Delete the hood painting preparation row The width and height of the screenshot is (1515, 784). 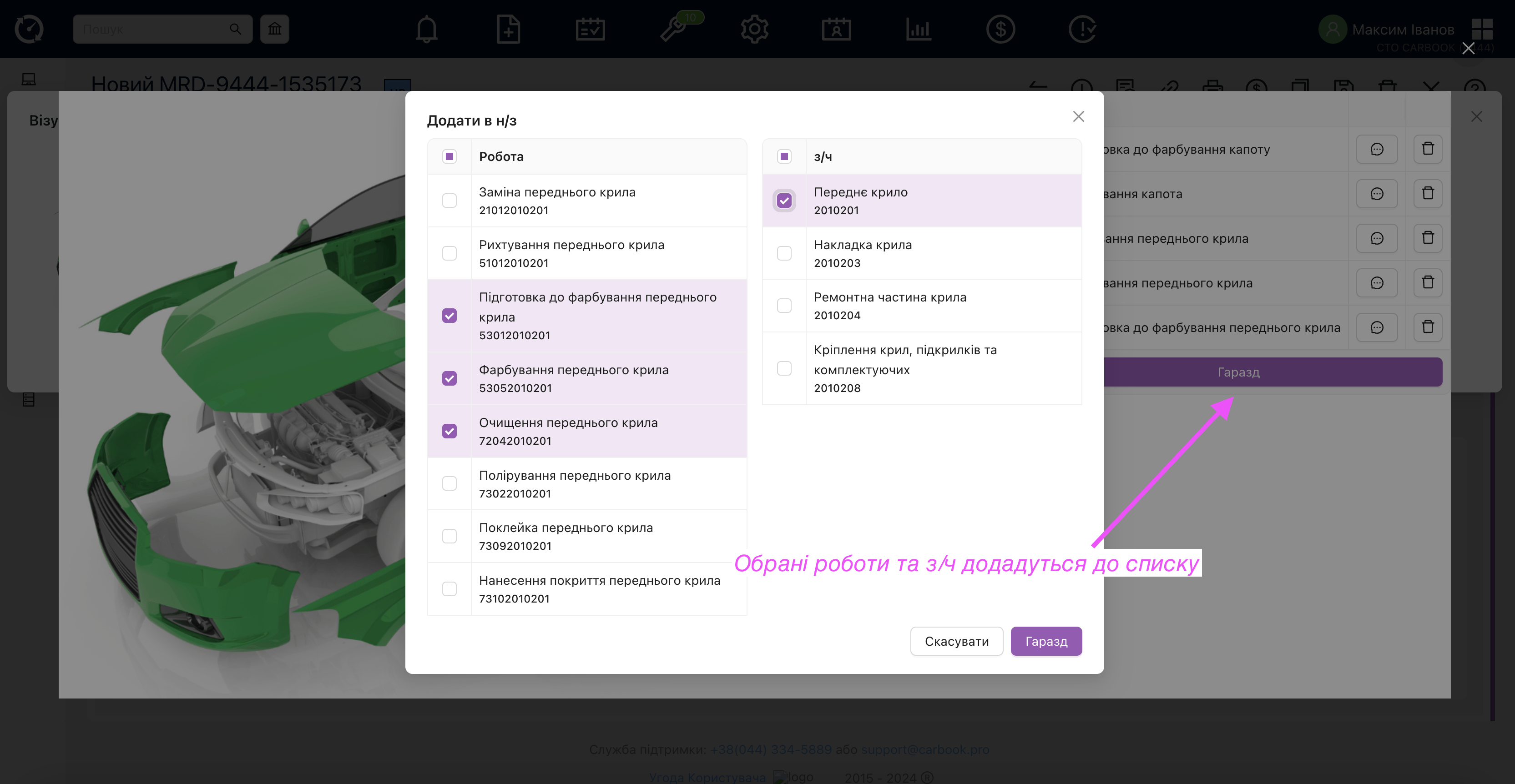pos(1427,149)
